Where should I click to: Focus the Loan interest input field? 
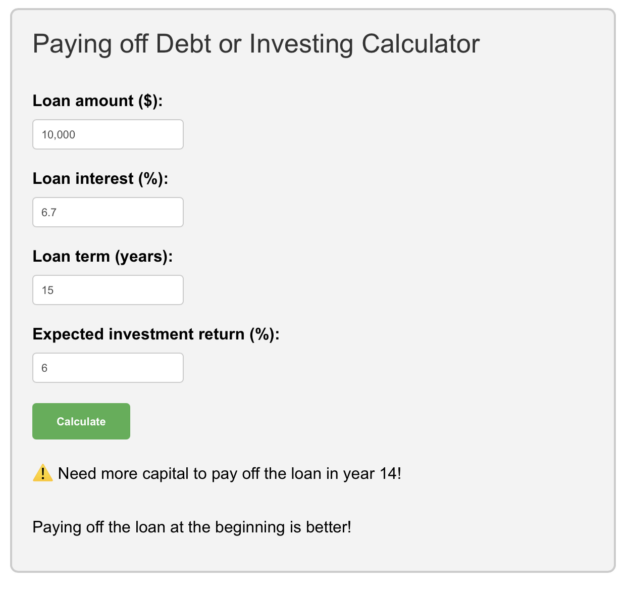pos(108,212)
